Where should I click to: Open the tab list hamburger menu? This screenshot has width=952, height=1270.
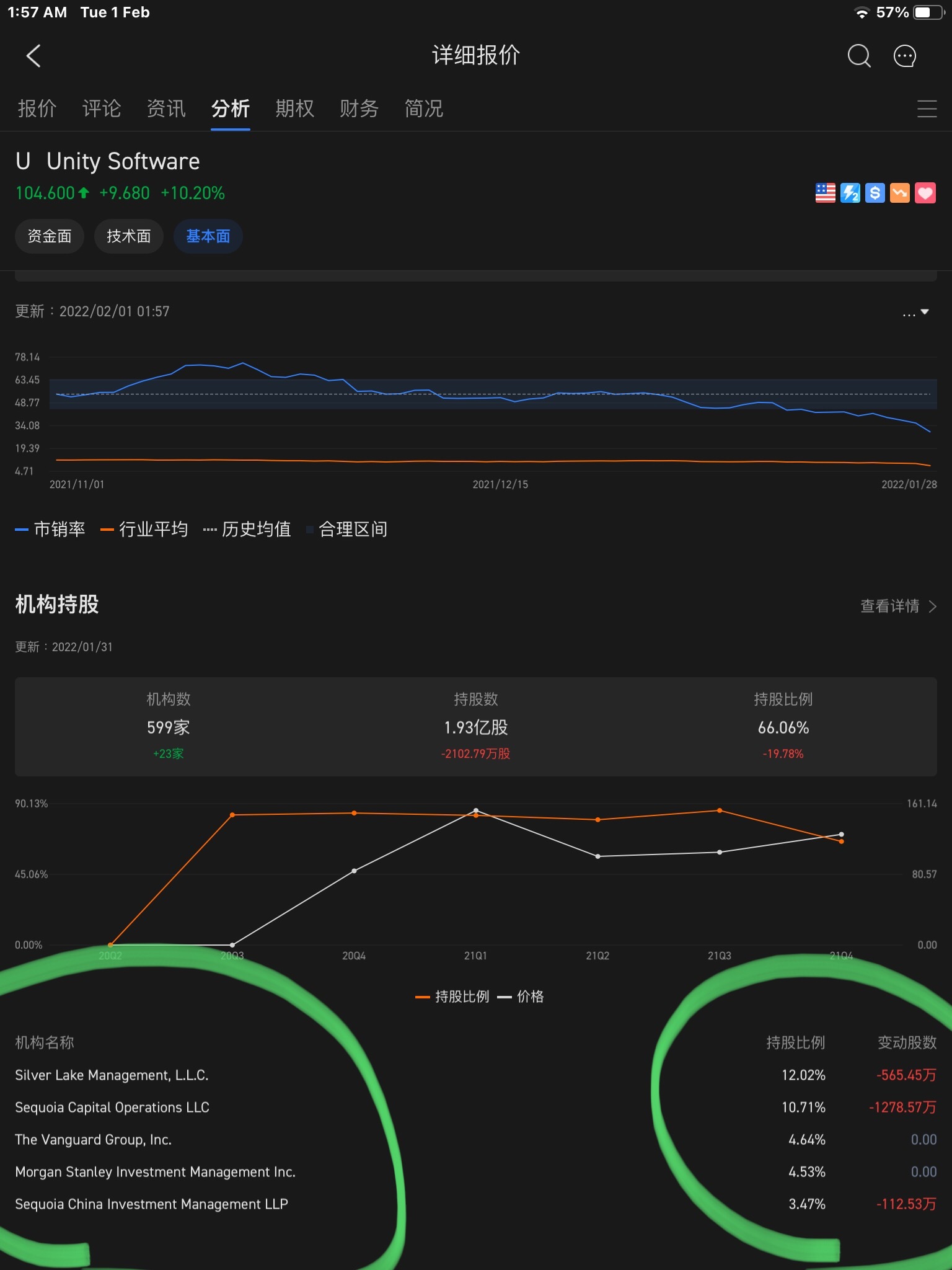pos(927,109)
